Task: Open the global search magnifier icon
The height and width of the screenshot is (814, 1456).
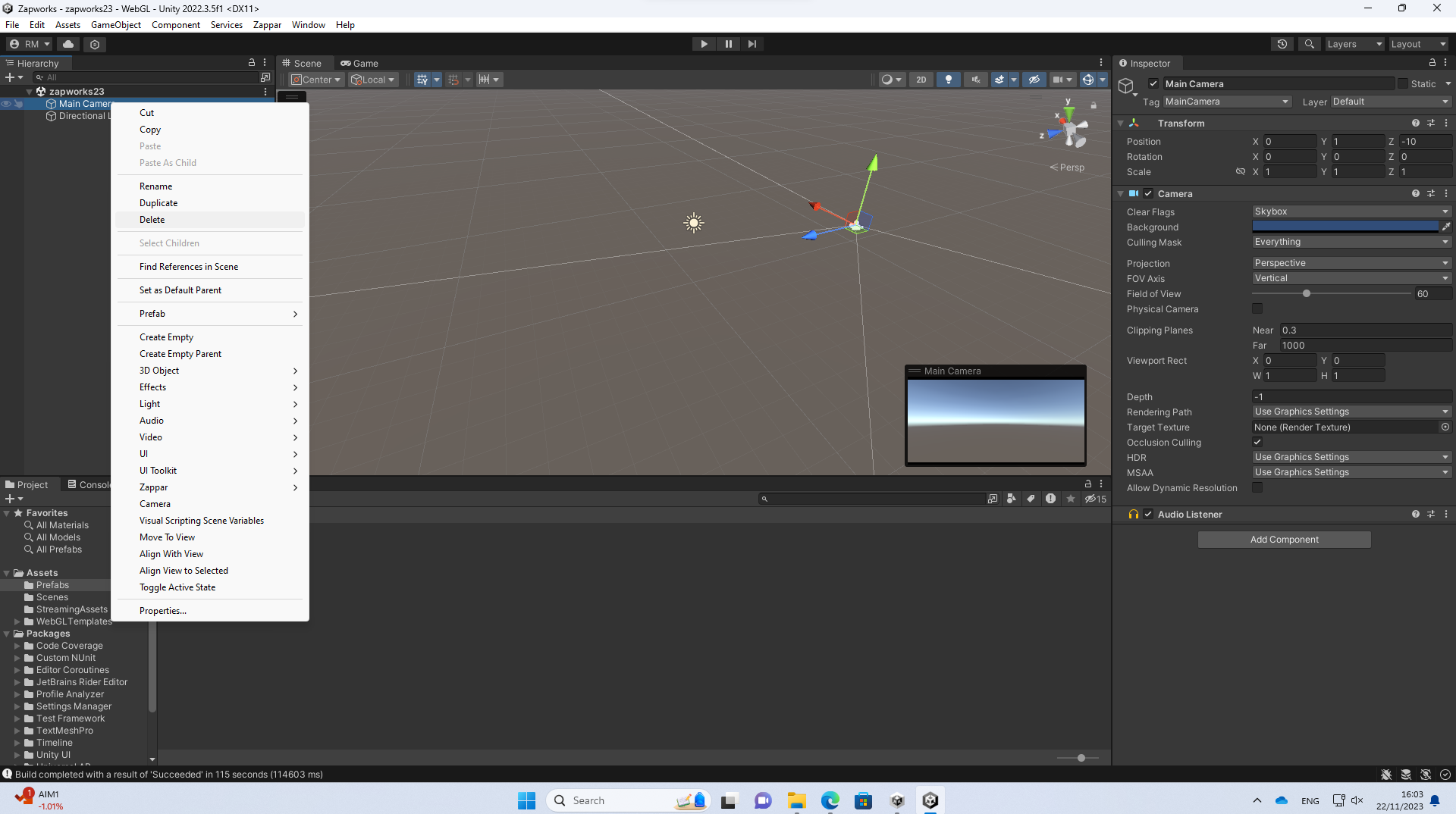Action: 1309,44
